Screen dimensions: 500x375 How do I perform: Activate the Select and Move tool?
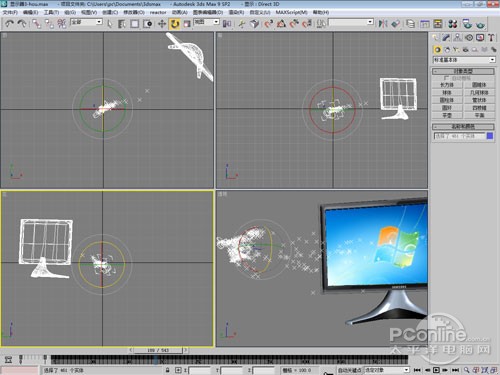162,24
